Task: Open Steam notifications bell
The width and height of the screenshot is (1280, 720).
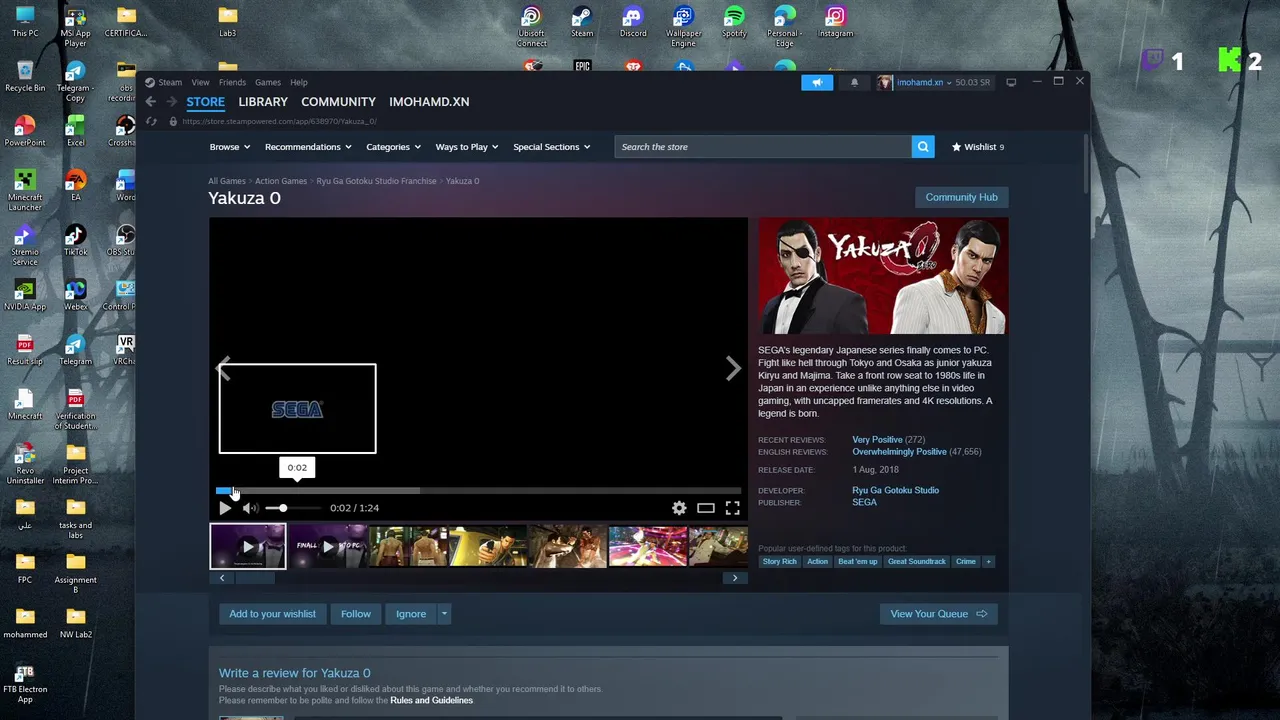Action: tap(854, 82)
